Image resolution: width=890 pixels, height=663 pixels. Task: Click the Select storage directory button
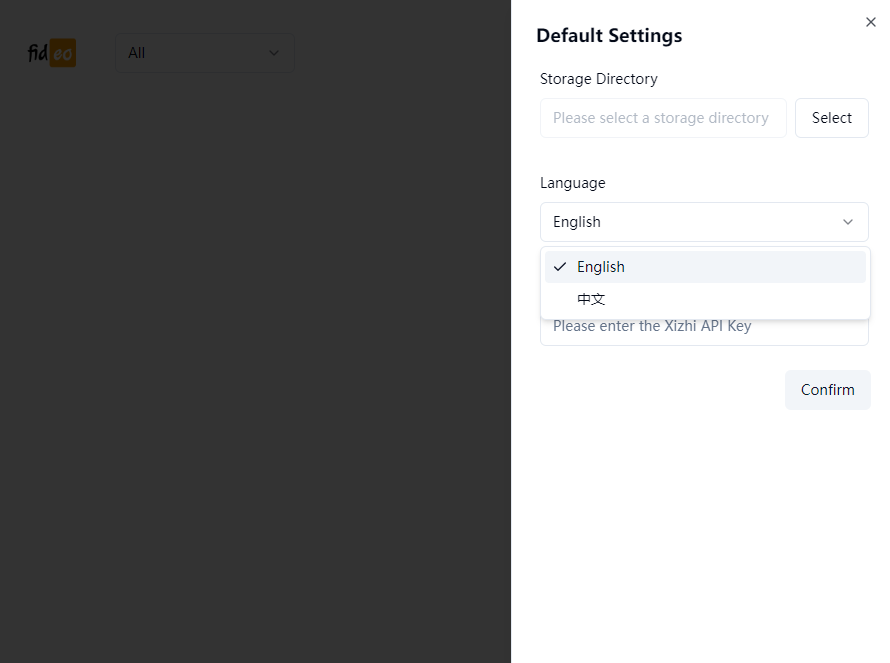pos(832,118)
